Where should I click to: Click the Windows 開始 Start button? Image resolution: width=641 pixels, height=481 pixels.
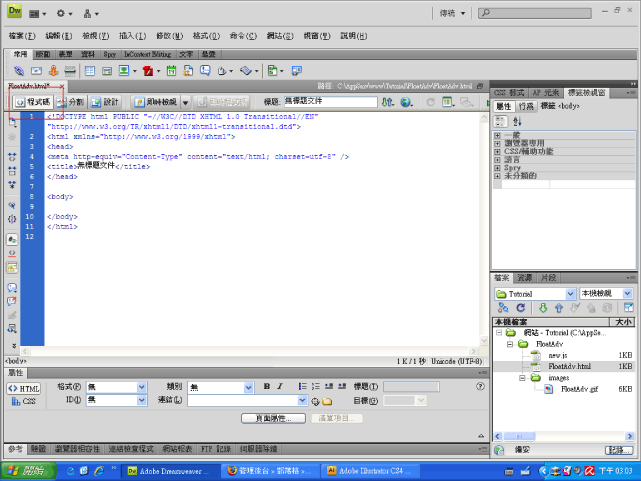point(29,471)
